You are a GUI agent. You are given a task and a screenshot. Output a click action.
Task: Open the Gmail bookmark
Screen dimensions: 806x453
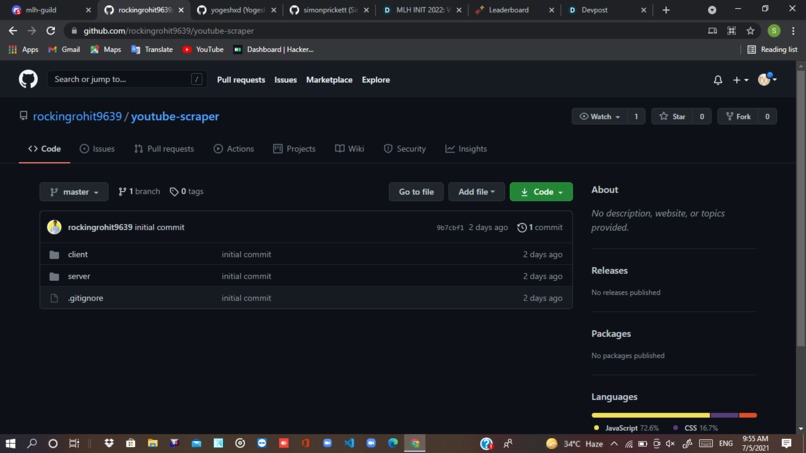click(64, 49)
